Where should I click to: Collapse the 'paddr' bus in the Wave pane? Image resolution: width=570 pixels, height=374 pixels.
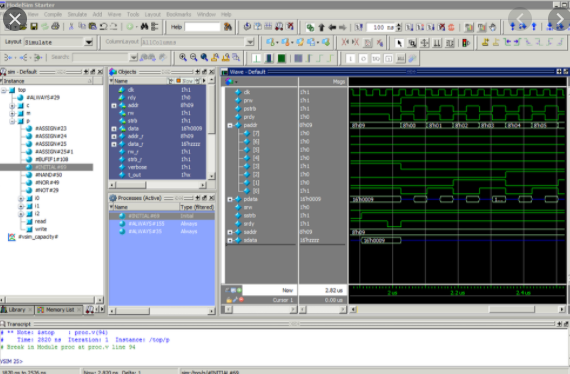pos(230,125)
